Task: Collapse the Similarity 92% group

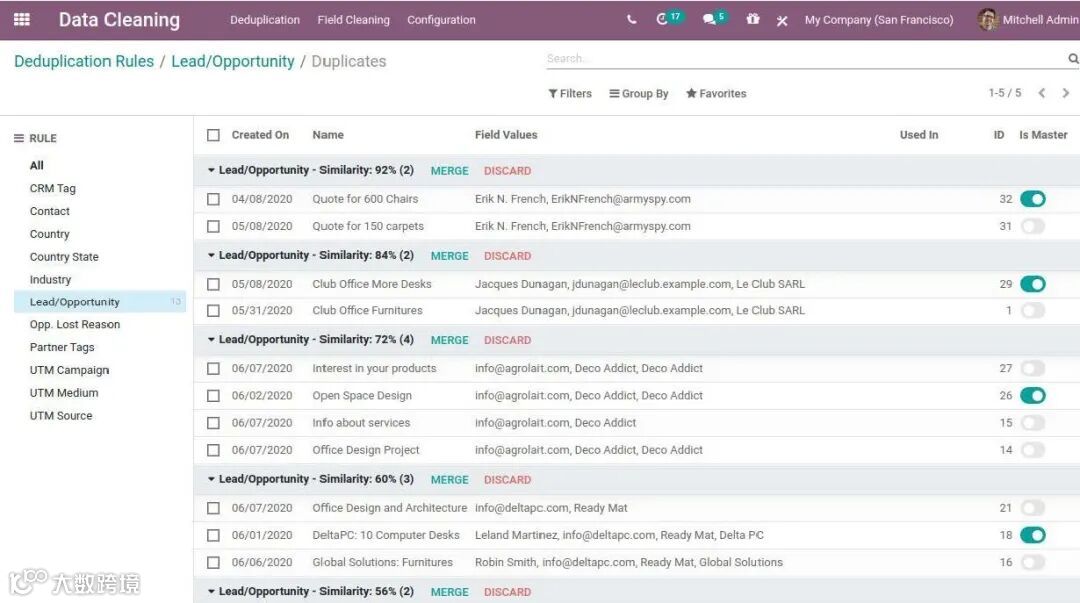Action: (211, 170)
